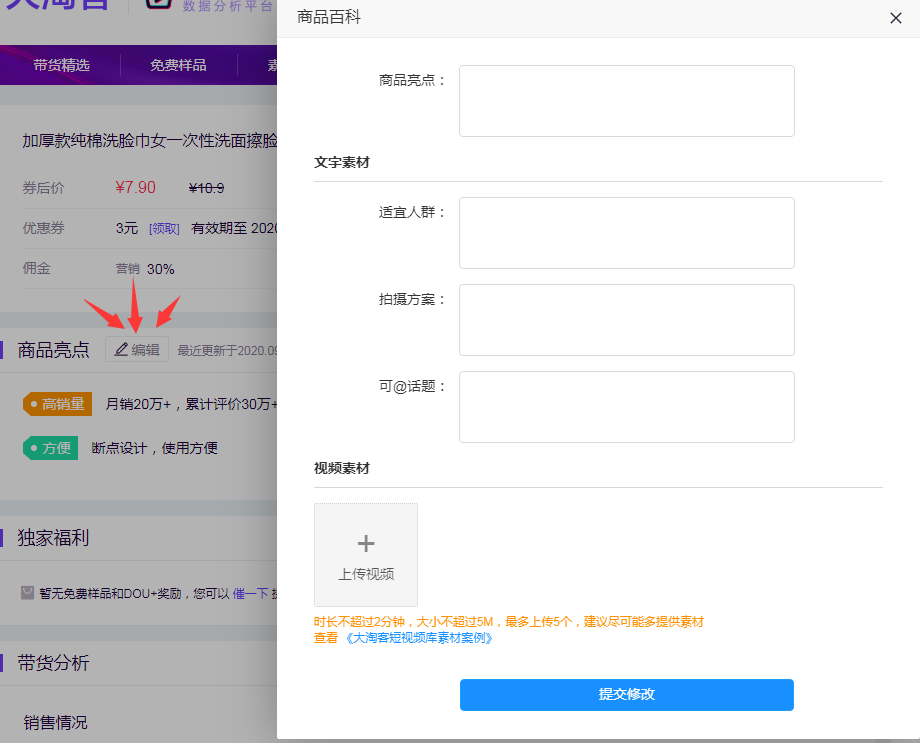Click the 催一下 link
Viewport: 920px width, 743px height.
pos(250,593)
